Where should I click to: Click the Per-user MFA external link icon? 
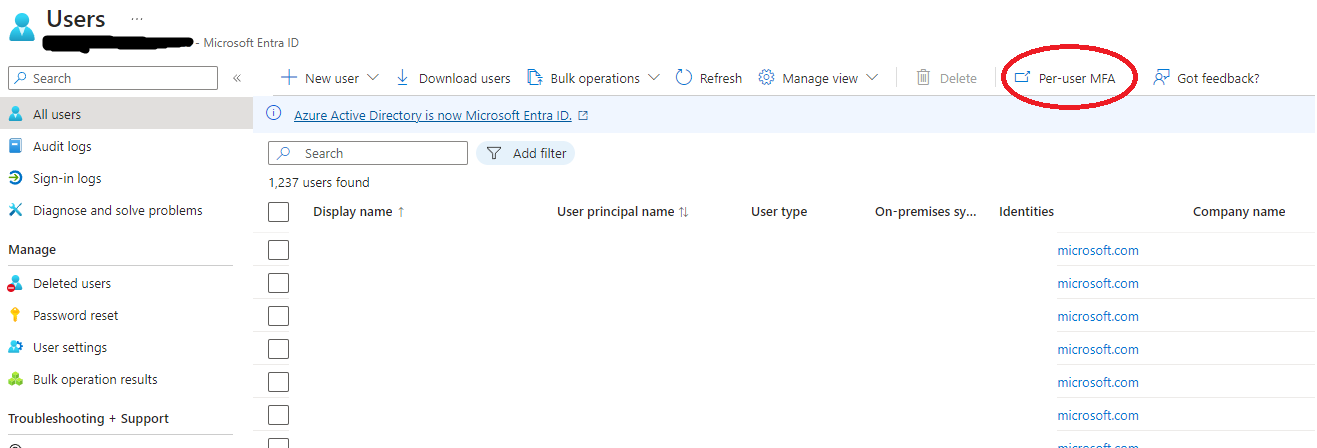[1022, 78]
